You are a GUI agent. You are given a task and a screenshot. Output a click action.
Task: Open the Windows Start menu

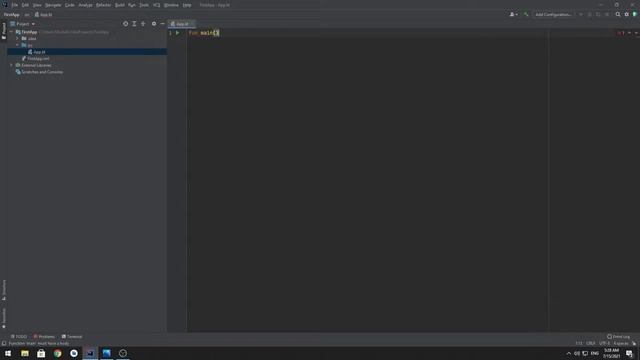8,353
